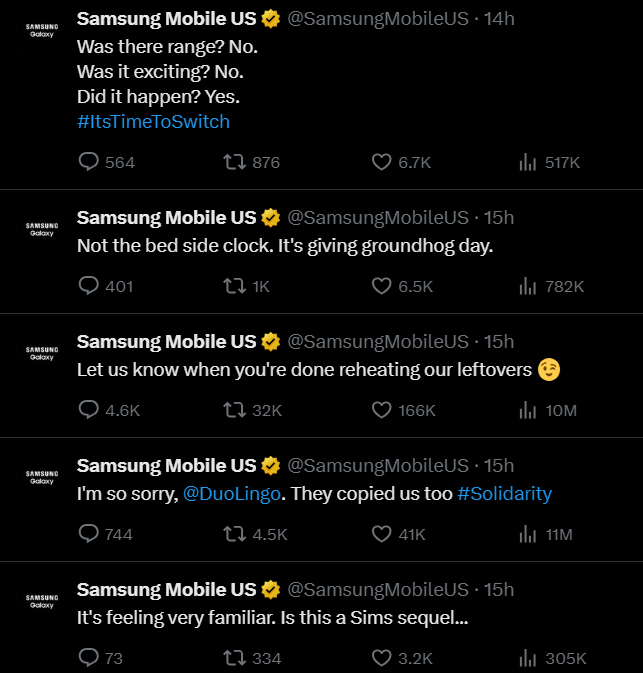The image size is (643, 673).
Task: Retweet the 'Was there range?' tweet
Action: click(x=234, y=162)
